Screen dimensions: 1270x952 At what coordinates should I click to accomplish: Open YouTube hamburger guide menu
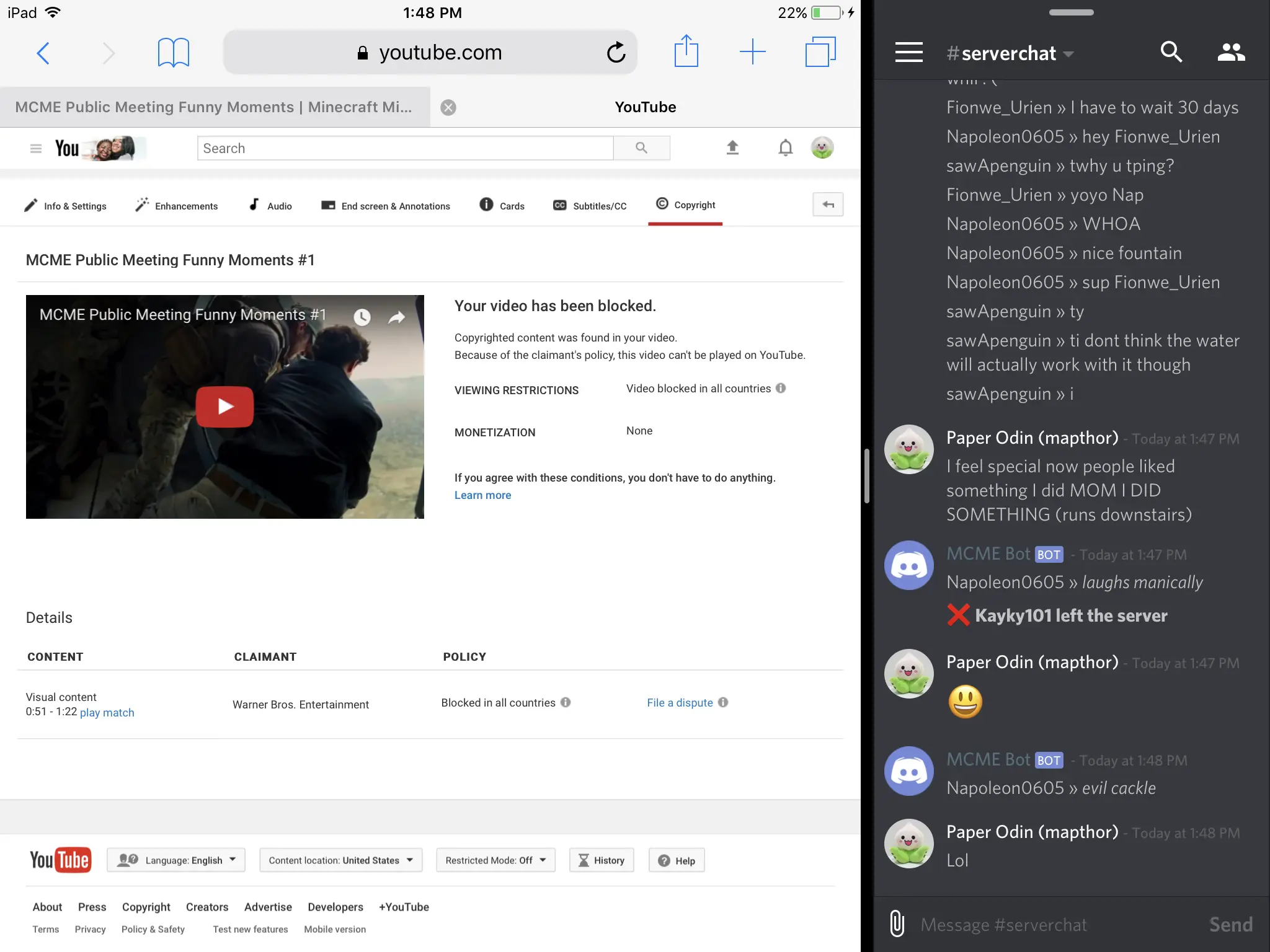(36, 148)
